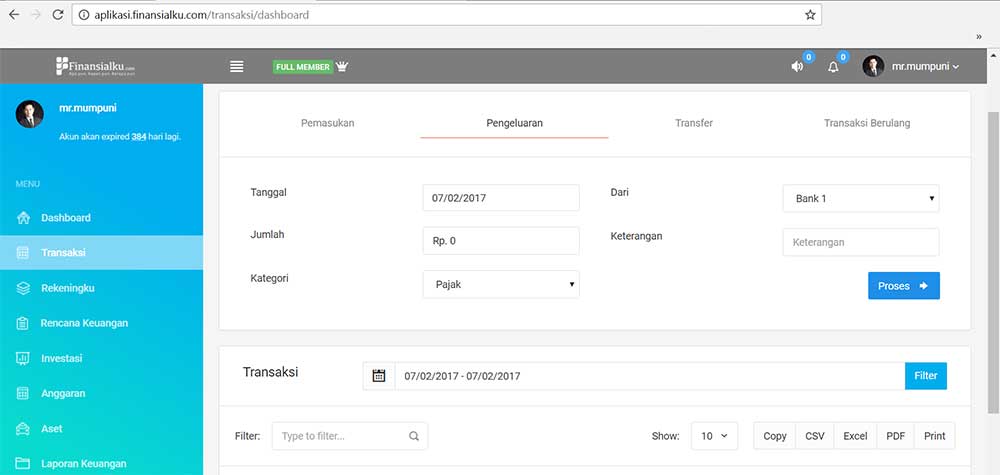Click the blue Filter button
The image size is (1000, 475).
(925, 376)
